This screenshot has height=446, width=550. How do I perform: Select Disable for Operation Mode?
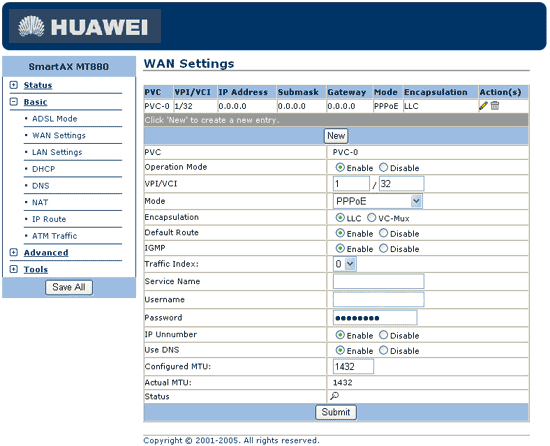383,168
